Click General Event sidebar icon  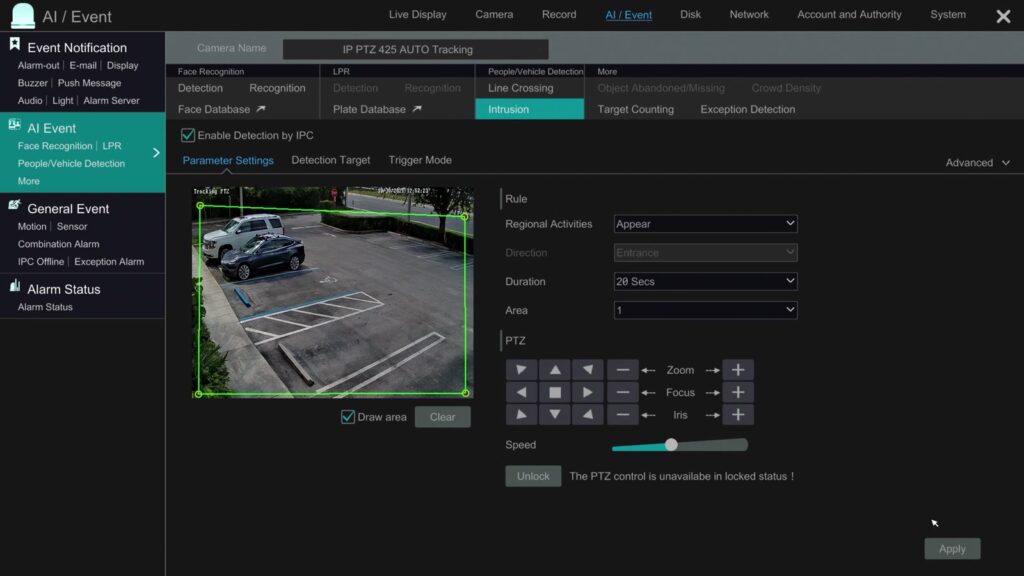click(14, 205)
